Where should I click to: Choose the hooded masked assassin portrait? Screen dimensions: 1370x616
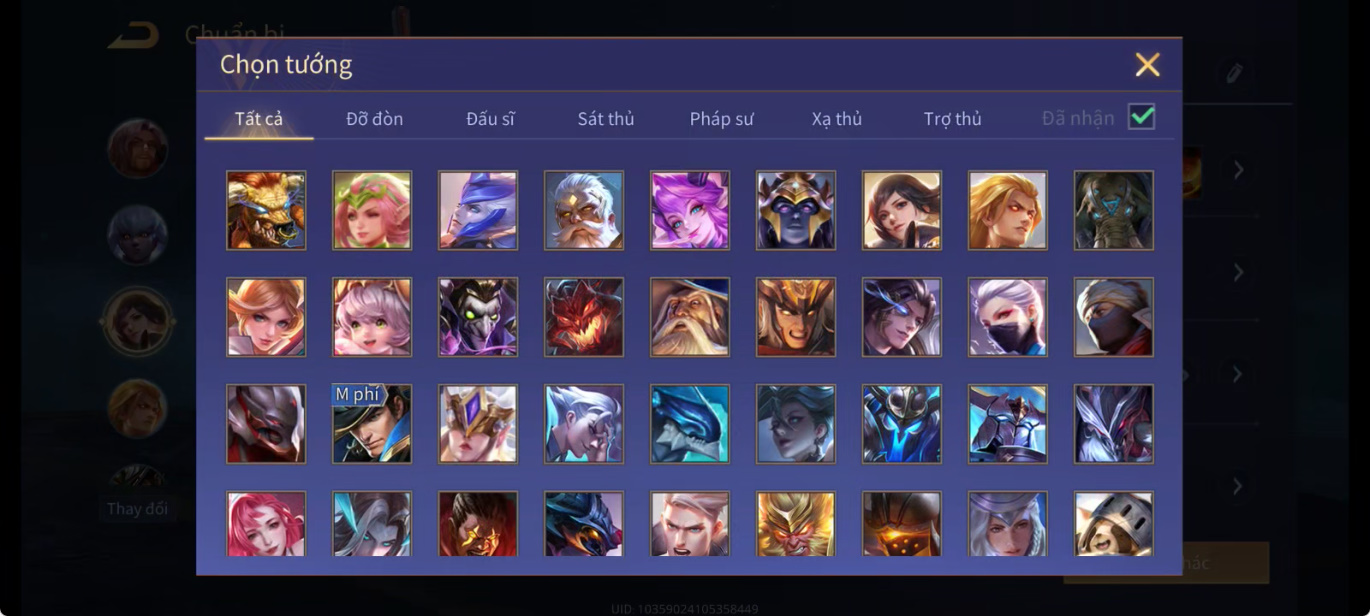coord(1114,317)
